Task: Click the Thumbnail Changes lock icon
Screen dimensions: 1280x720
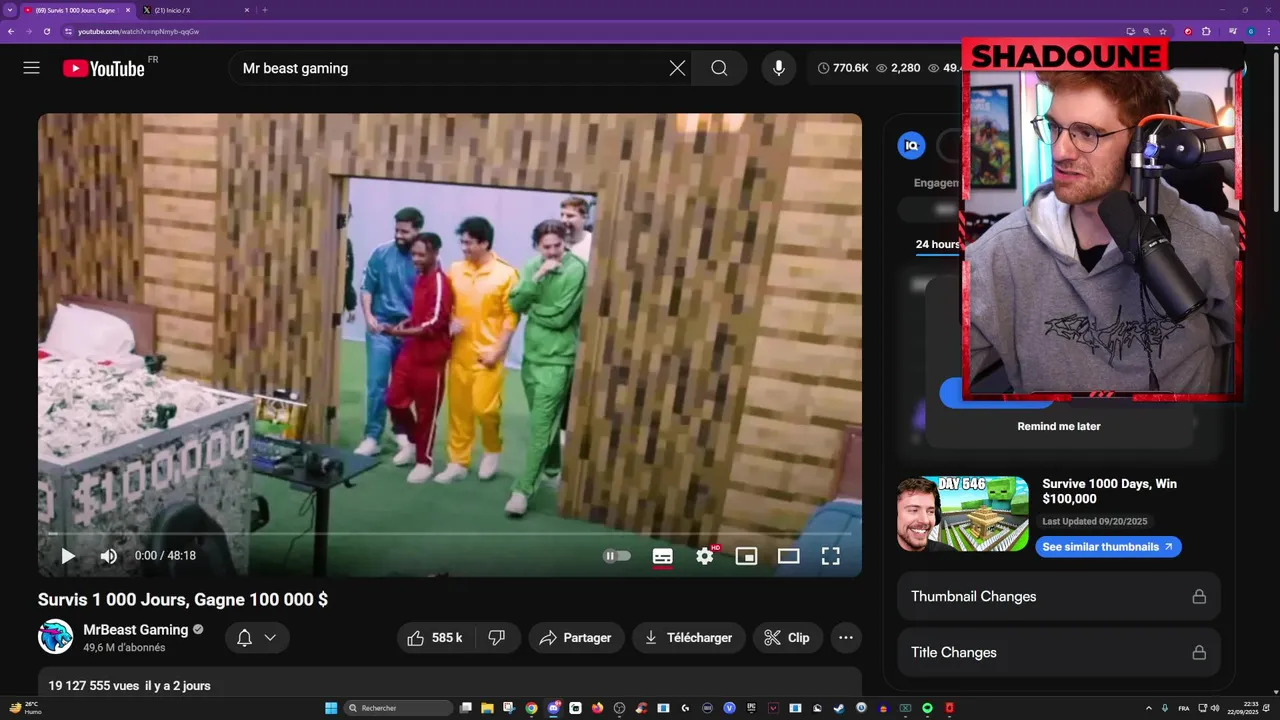Action: [1199, 596]
